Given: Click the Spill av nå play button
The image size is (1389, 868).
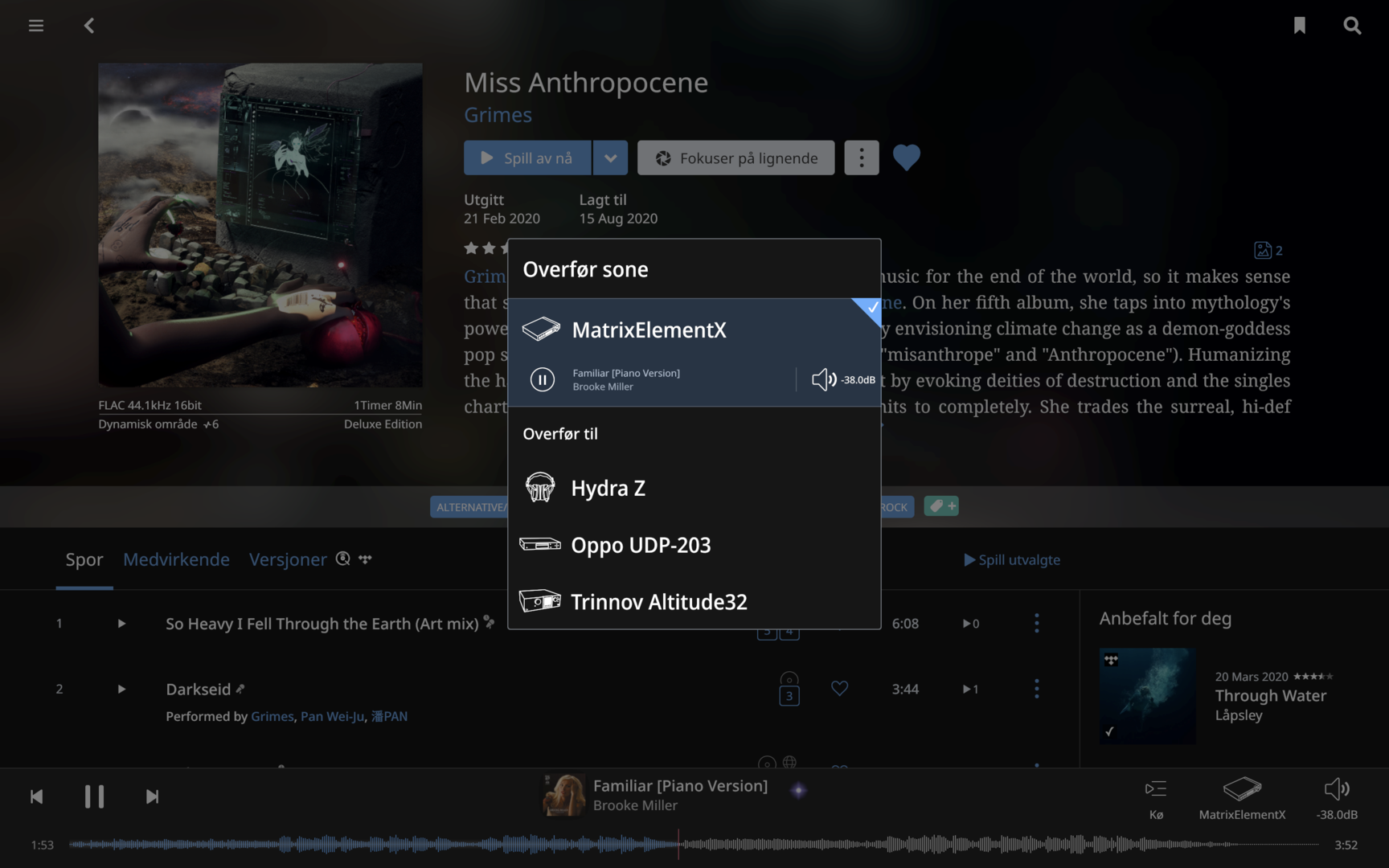Looking at the screenshot, I should [x=527, y=158].
